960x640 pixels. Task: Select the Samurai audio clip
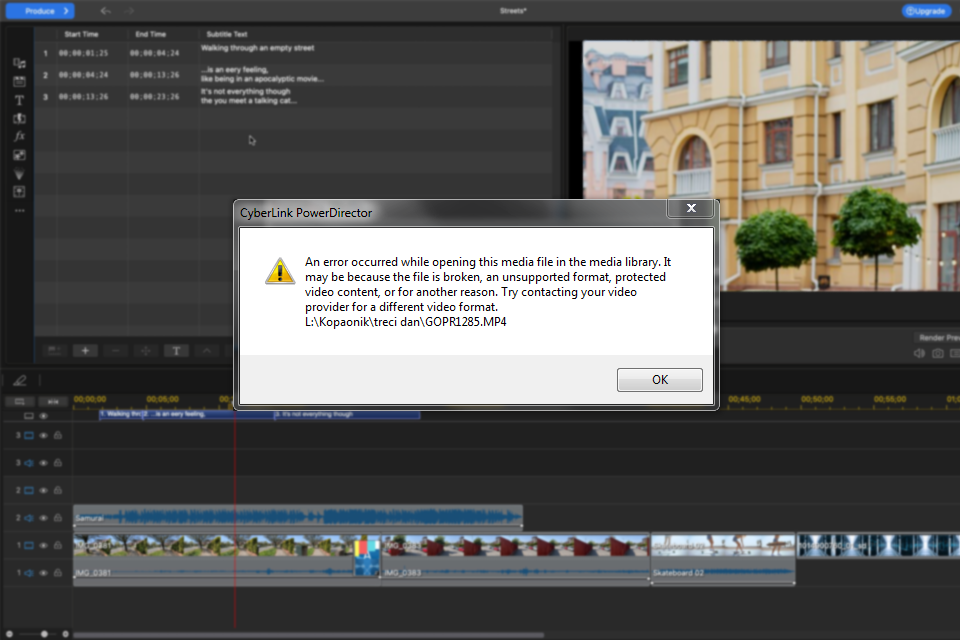[x=298, y=518]
